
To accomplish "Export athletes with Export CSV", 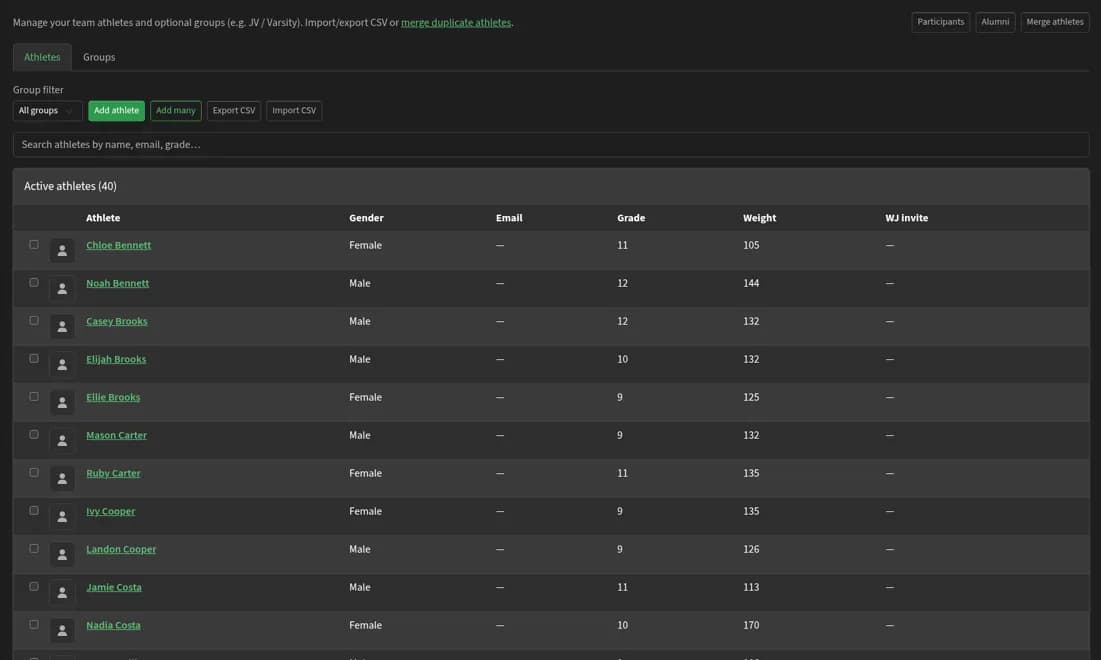I will (x=234, y=110).
